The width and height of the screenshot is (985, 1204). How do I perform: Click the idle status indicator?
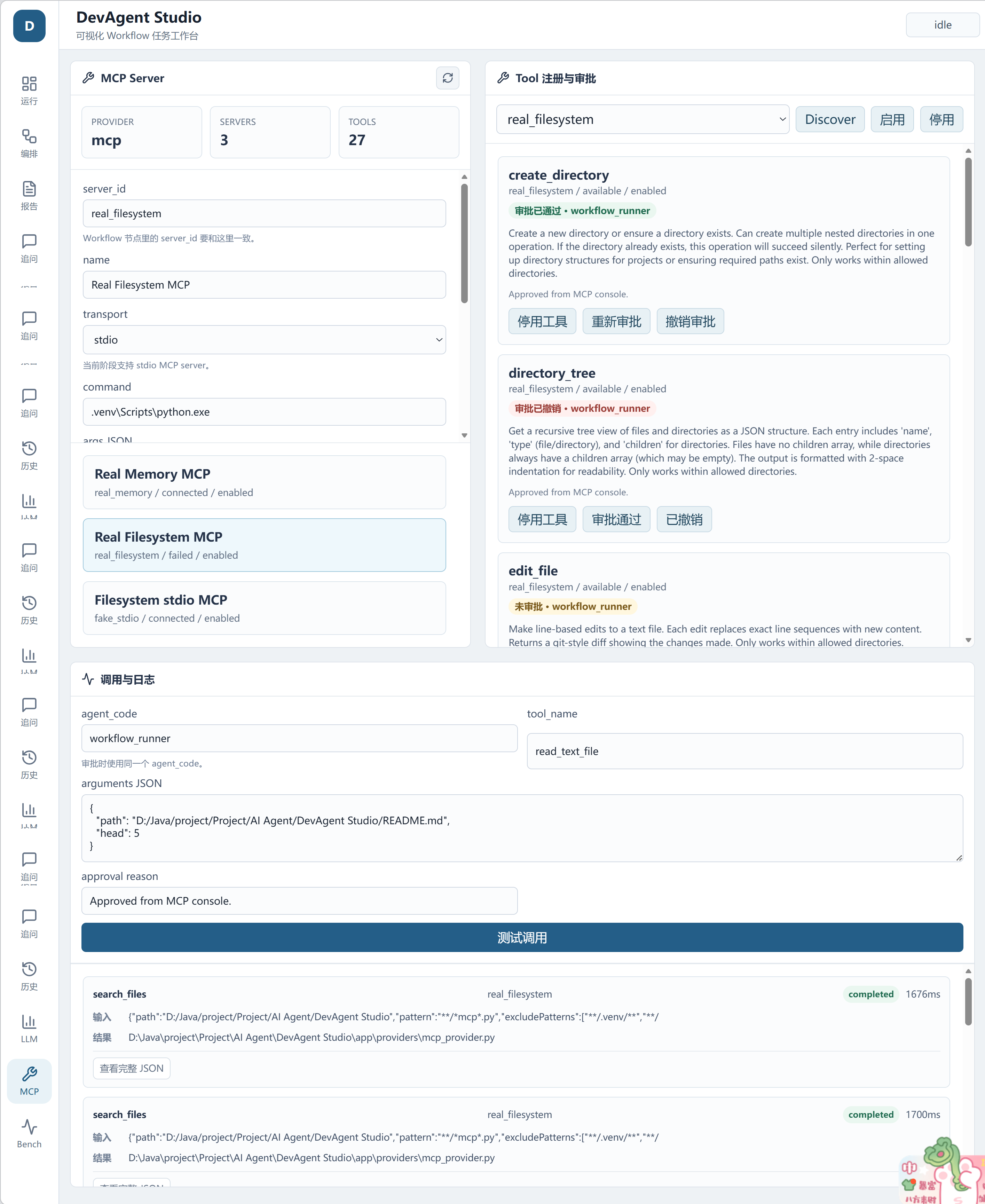943,25
